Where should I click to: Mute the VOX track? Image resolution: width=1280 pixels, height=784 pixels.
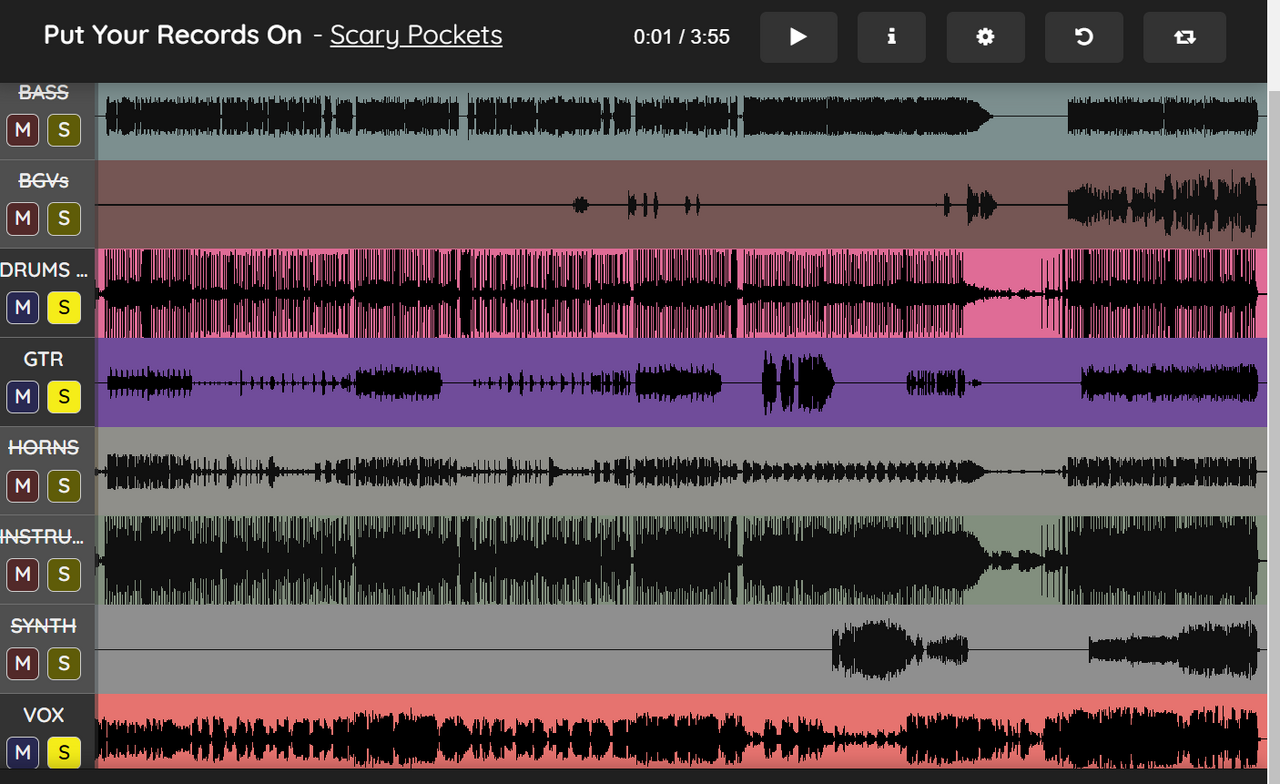[23, 753]
